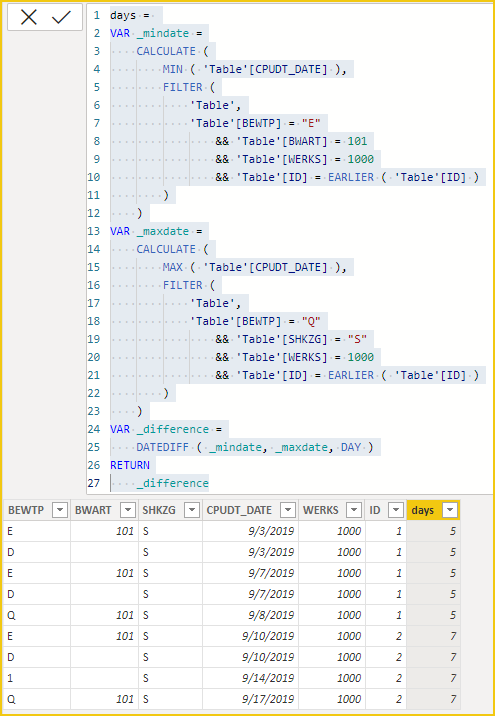Open the SHKZG column filter dropdown

[192, 510]
